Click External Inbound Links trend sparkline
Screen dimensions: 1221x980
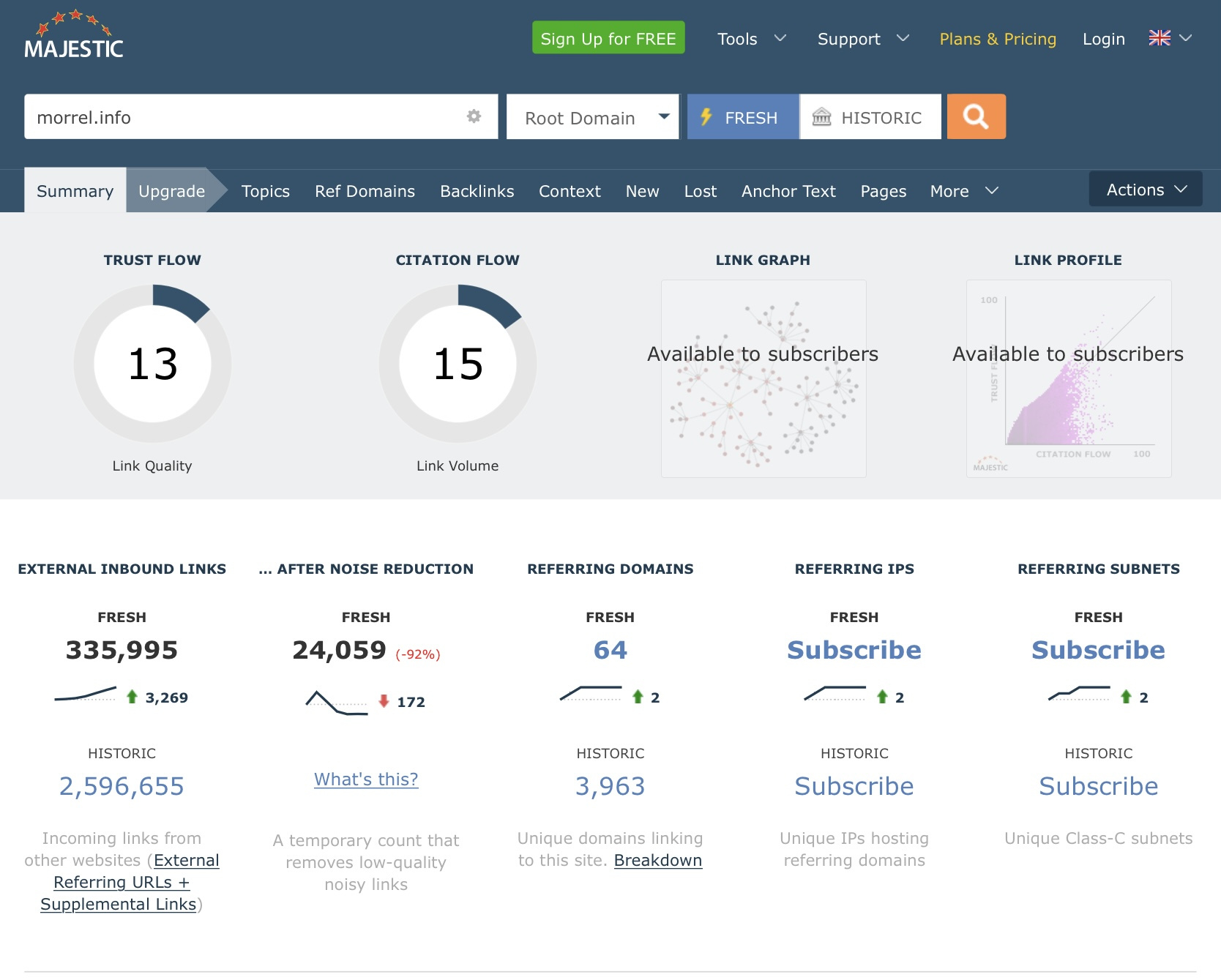(86, 694)
